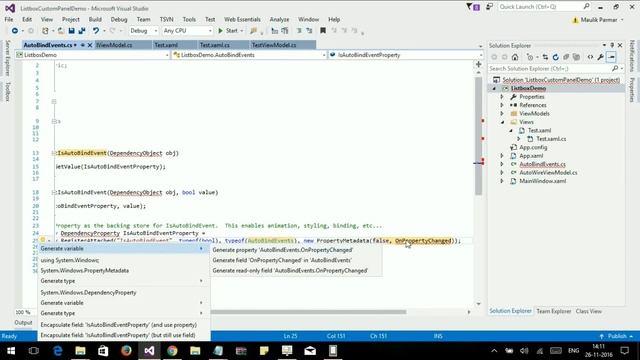Click the Start debugging button
Screen dimensions: 640x360
[x=228, y=31]
